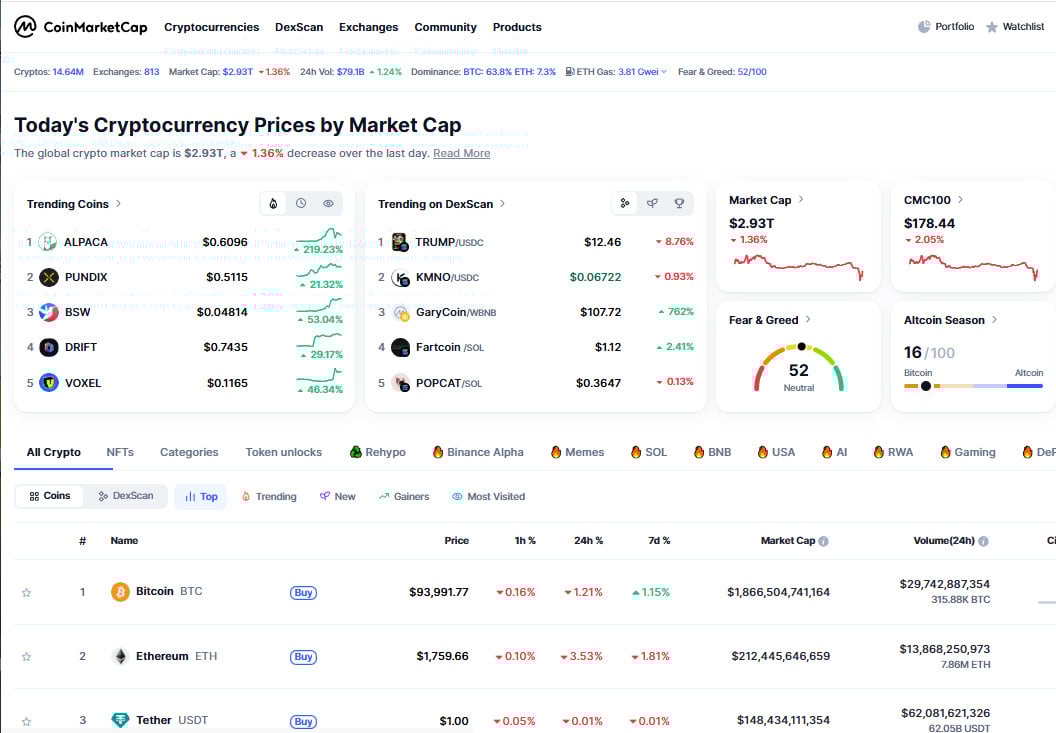This screenshot has height=733, width=1056.
Task: Select the Gainers filter button
Action: coord(403,497)
